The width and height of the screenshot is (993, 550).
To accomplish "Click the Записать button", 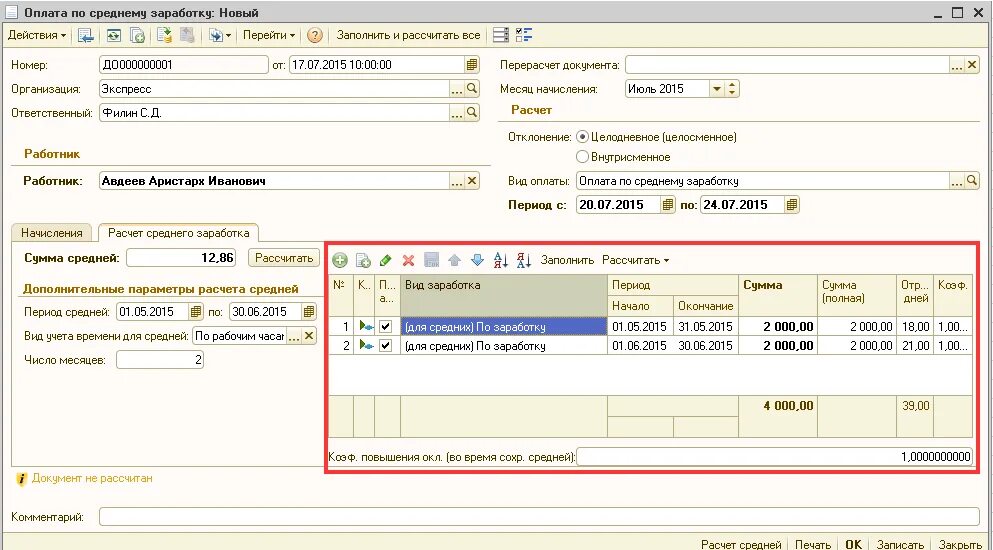I will [x=899, y=544].
